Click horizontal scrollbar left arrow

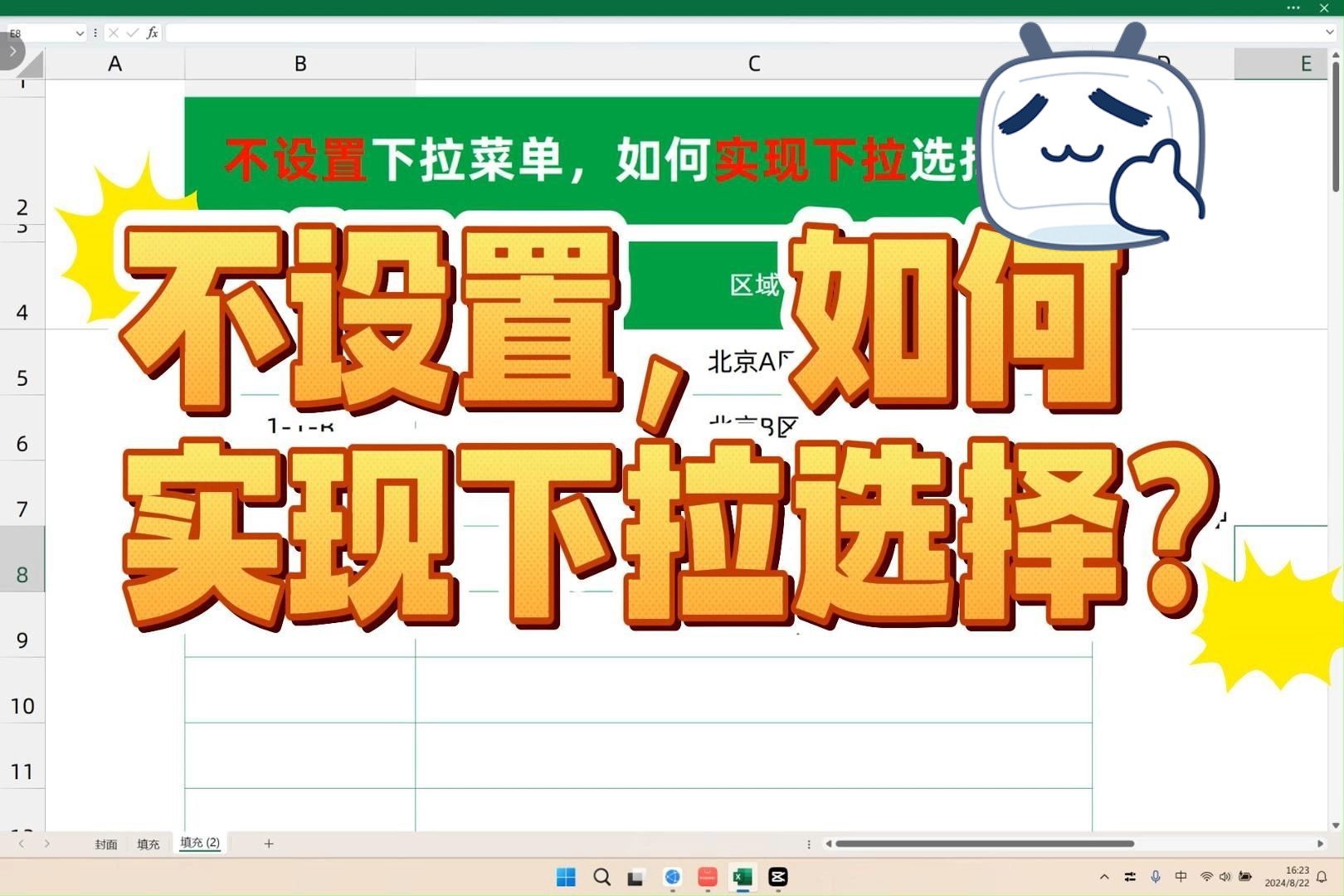click(x=828, y=844)
